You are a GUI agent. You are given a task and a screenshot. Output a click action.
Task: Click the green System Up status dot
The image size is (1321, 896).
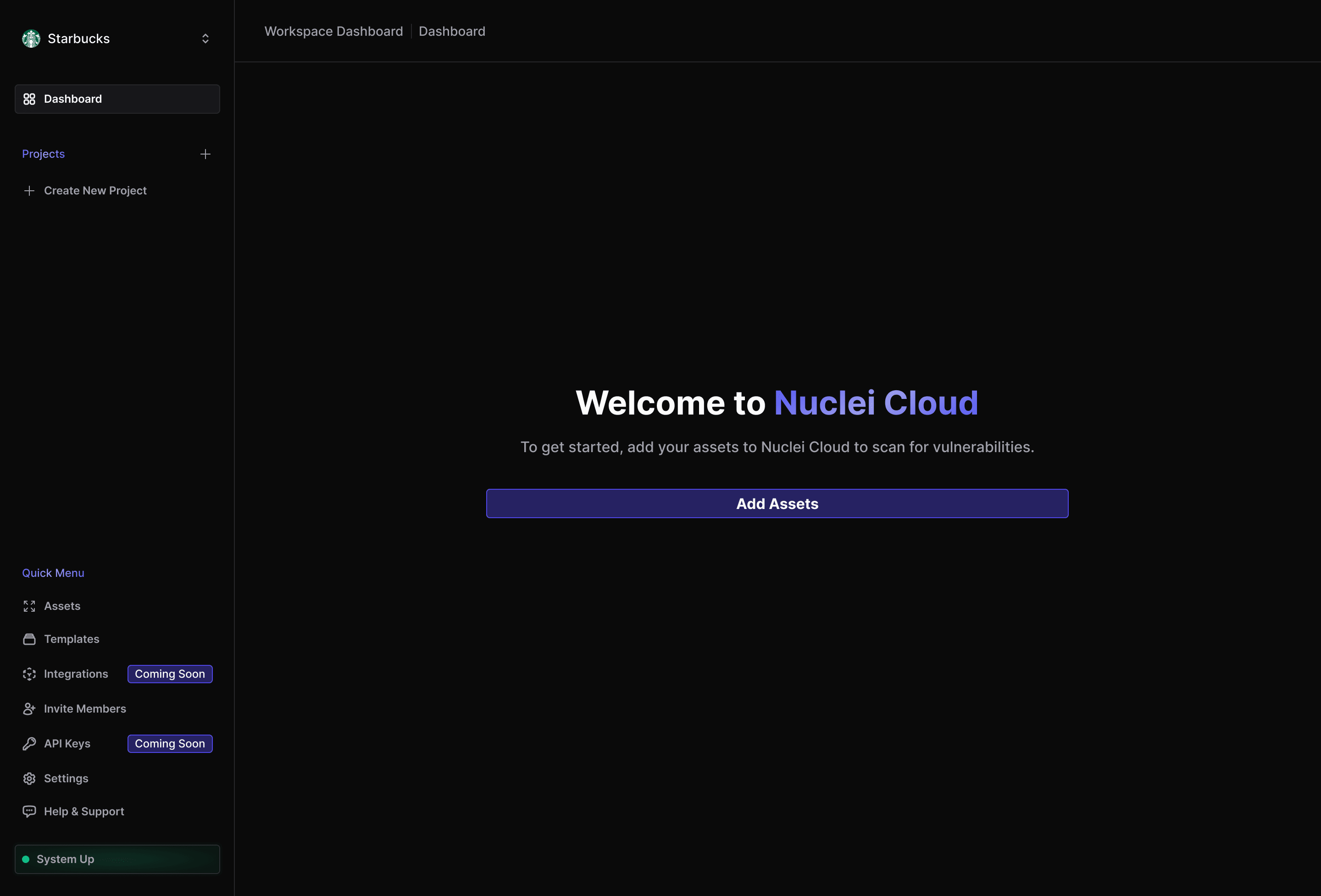click(26, 859)
